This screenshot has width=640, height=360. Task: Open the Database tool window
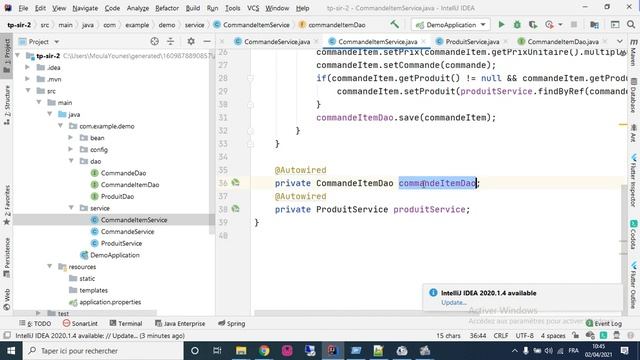[x=633, y=95]
